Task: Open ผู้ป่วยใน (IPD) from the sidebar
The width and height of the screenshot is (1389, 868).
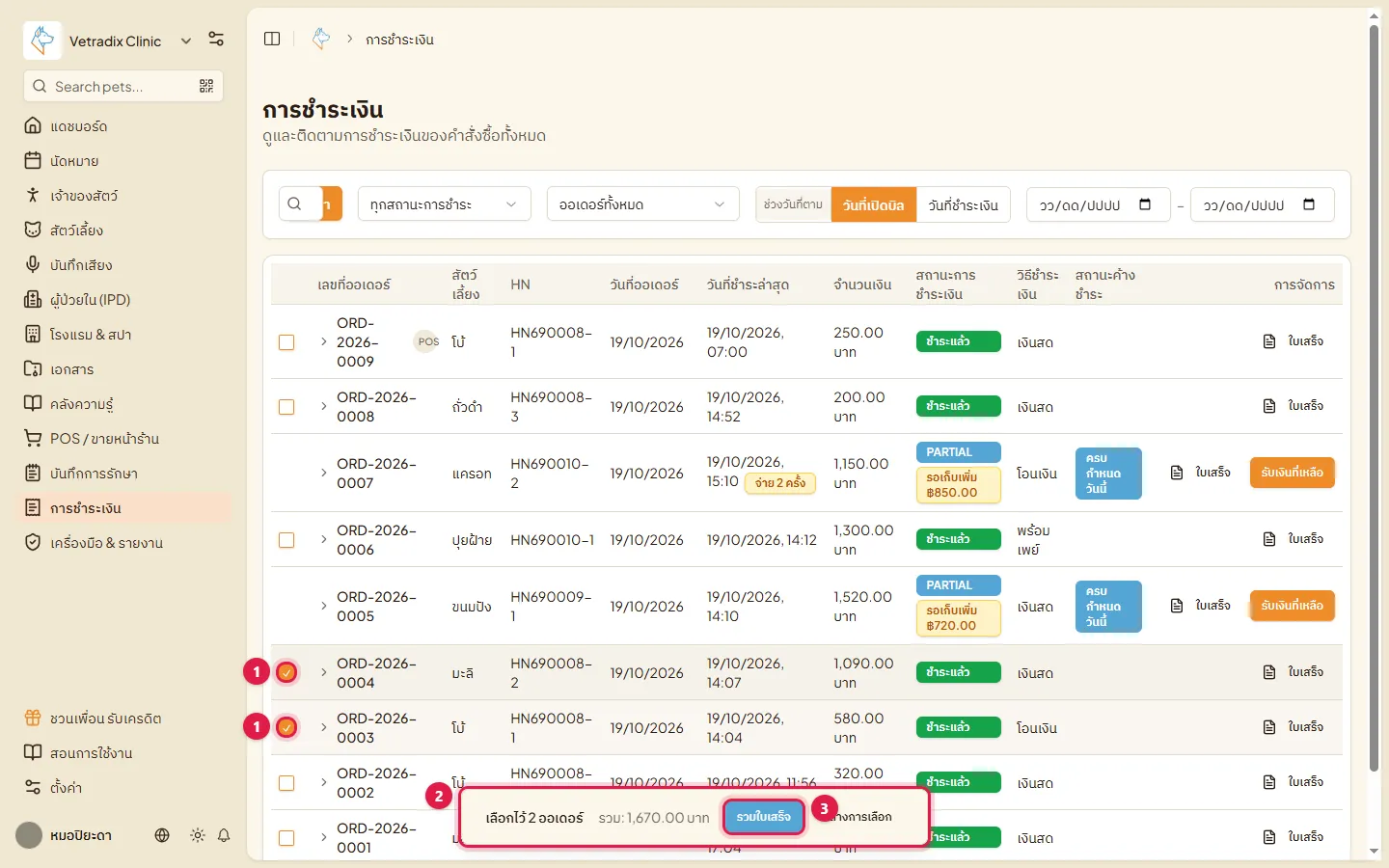Action: (123, 299)
